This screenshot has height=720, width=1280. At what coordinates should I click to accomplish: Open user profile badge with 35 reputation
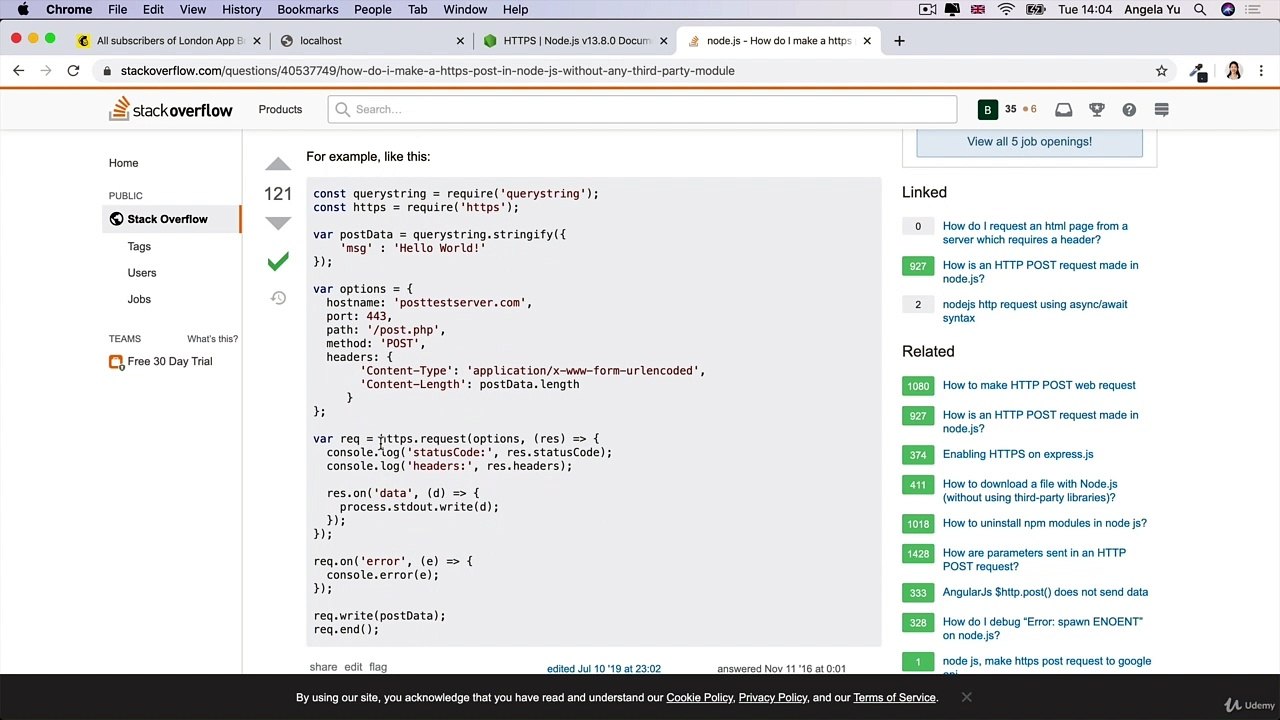pos(1008,109)
